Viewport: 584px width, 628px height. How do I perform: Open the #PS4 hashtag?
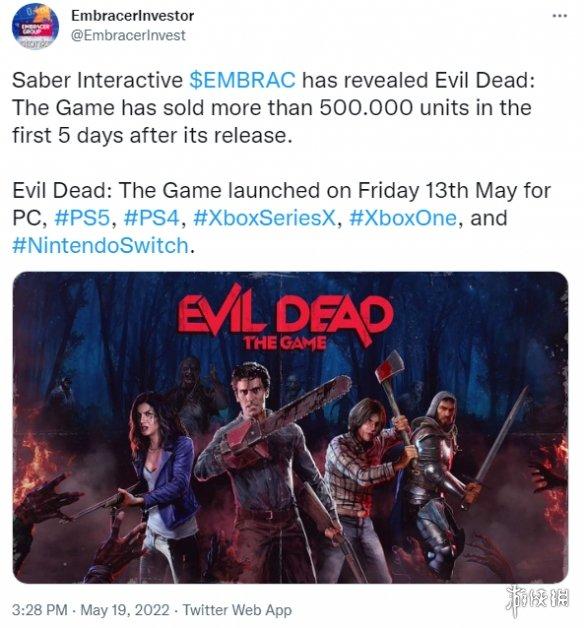pyautogui.click(x=151, y=218)
